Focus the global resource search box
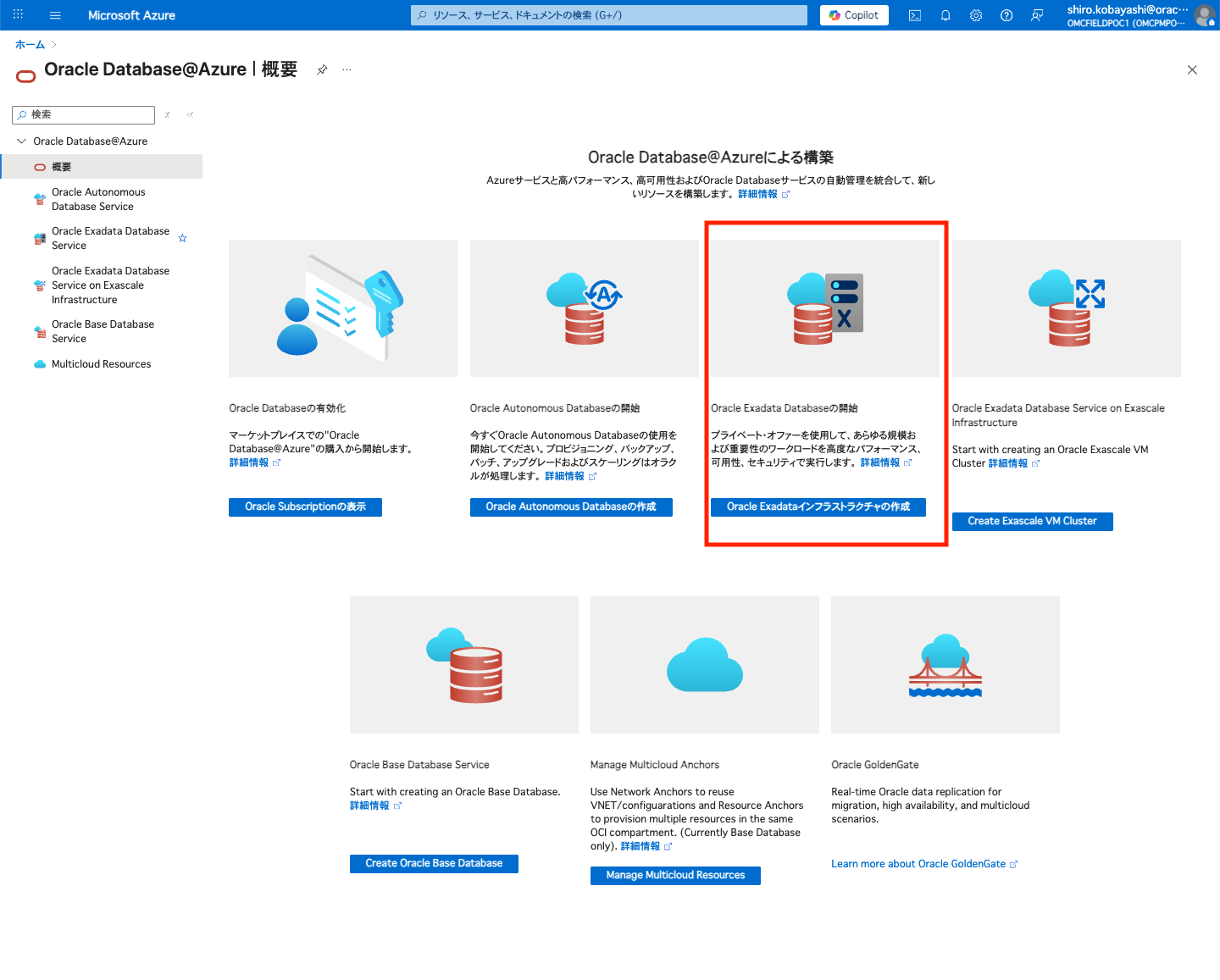 [x=609, y=15]
